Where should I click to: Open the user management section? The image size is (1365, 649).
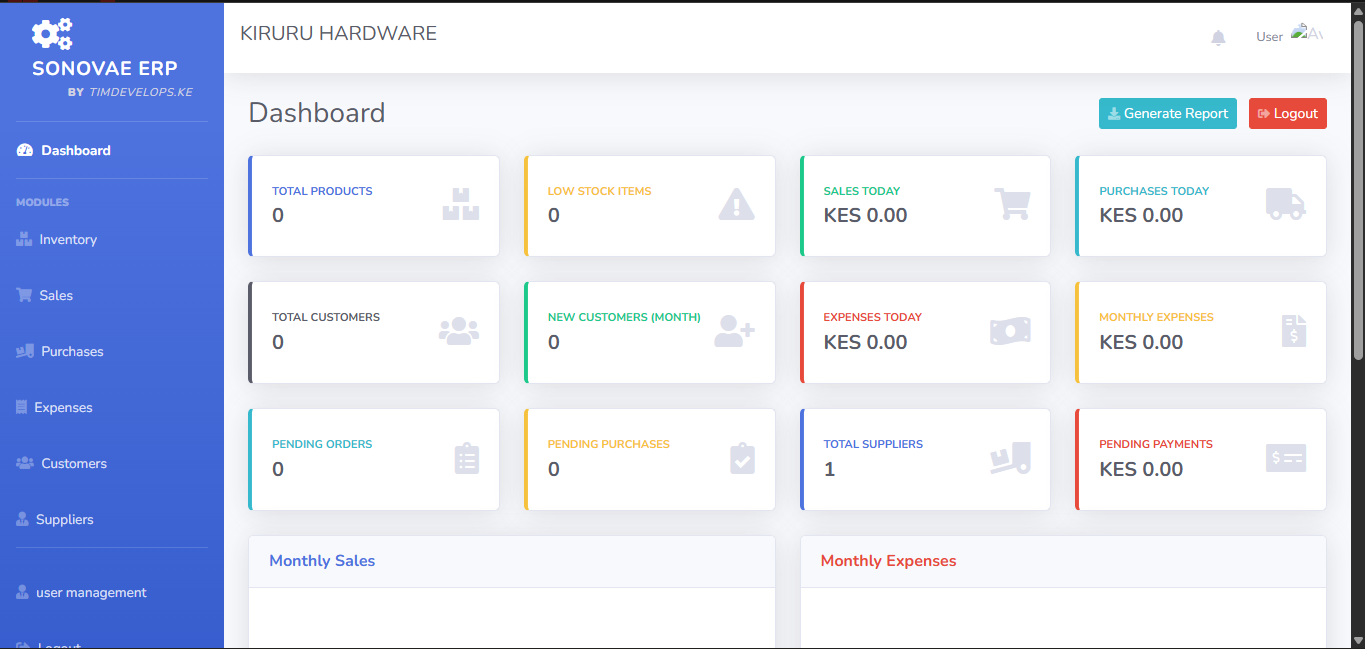[91, 592]
